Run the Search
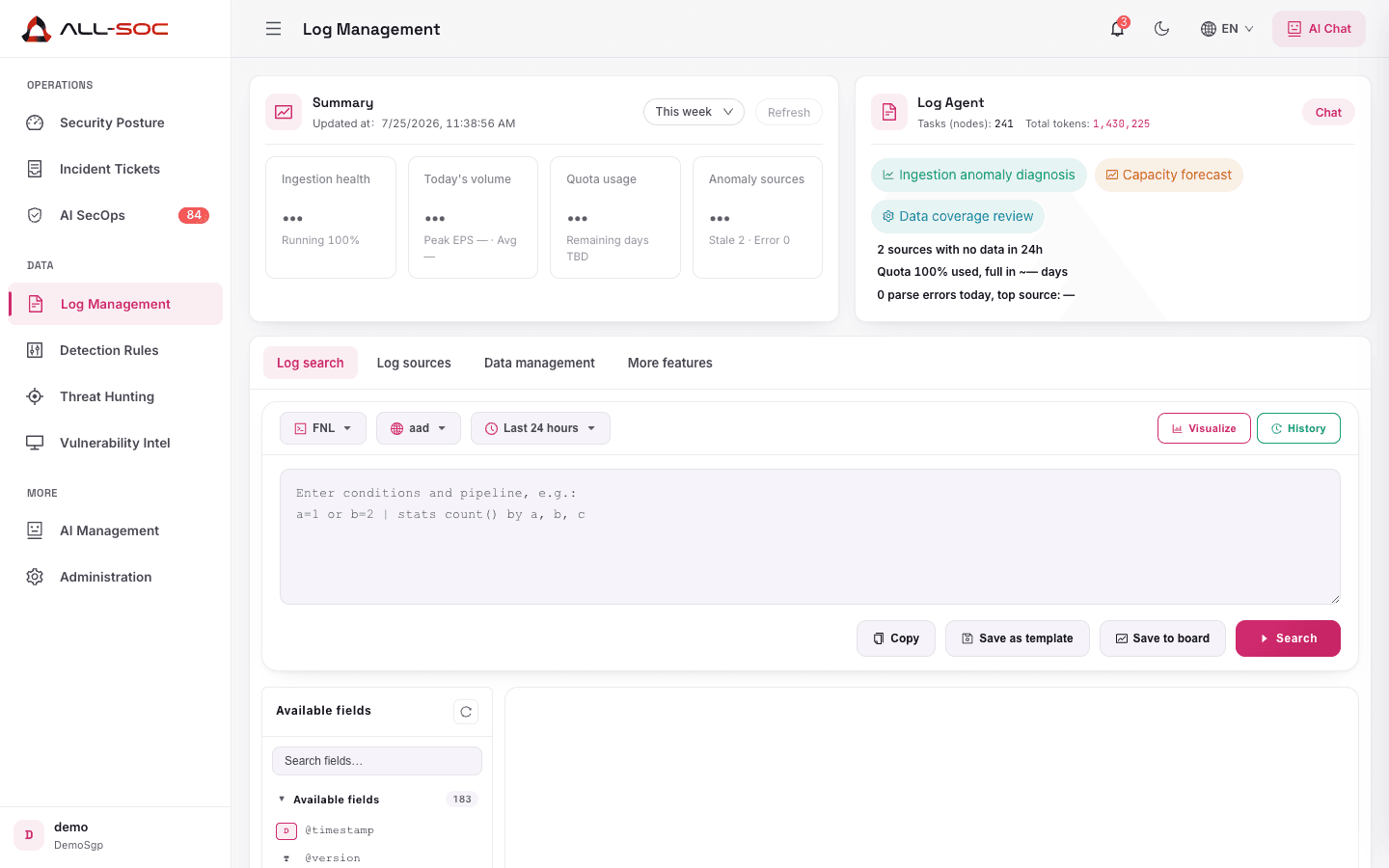This screenshot has height=868, width=1389. click(x=1288, y=638)
